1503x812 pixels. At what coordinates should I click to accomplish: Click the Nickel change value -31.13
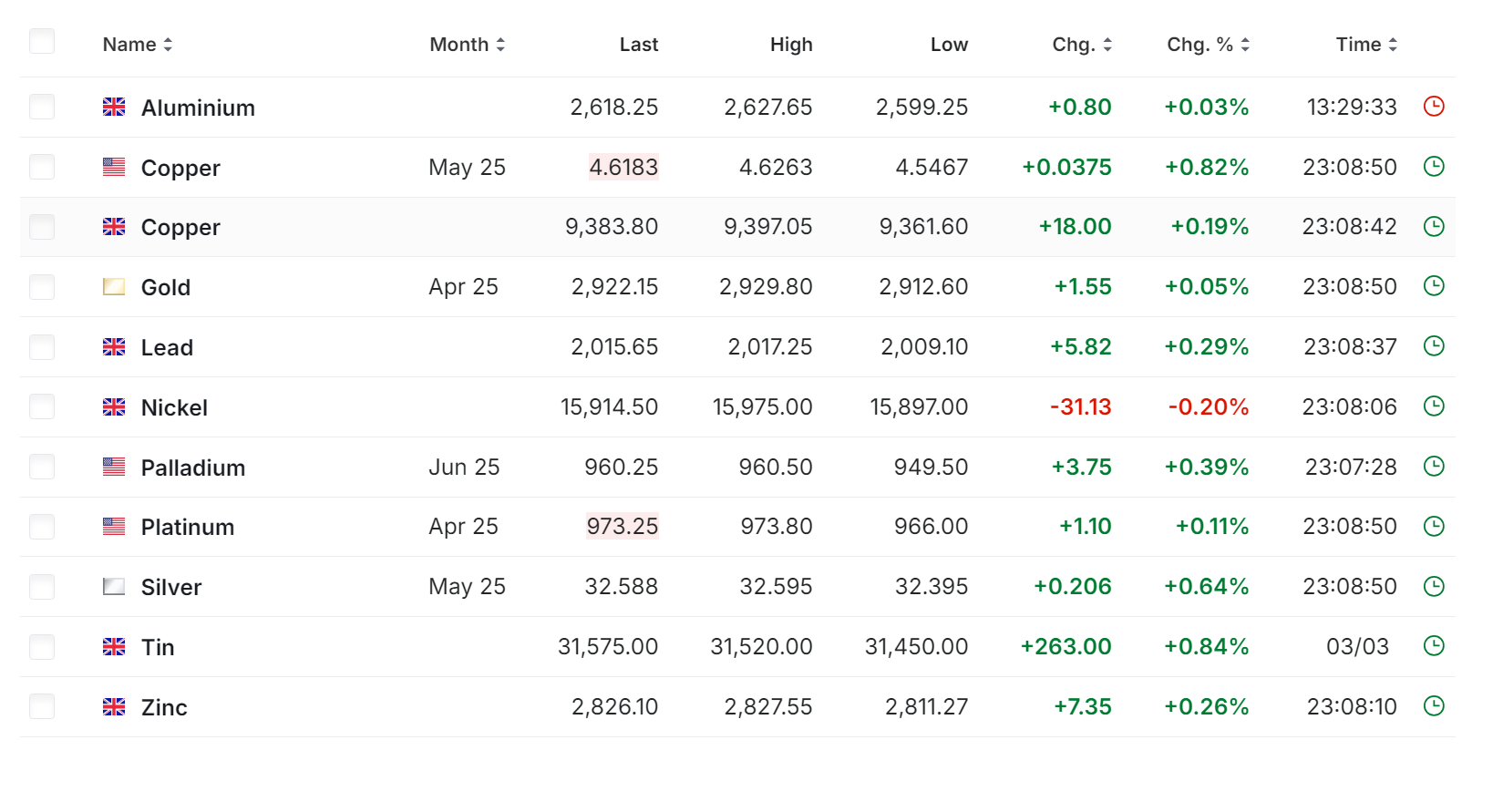pyautogui.click(x=1080, y=407)
